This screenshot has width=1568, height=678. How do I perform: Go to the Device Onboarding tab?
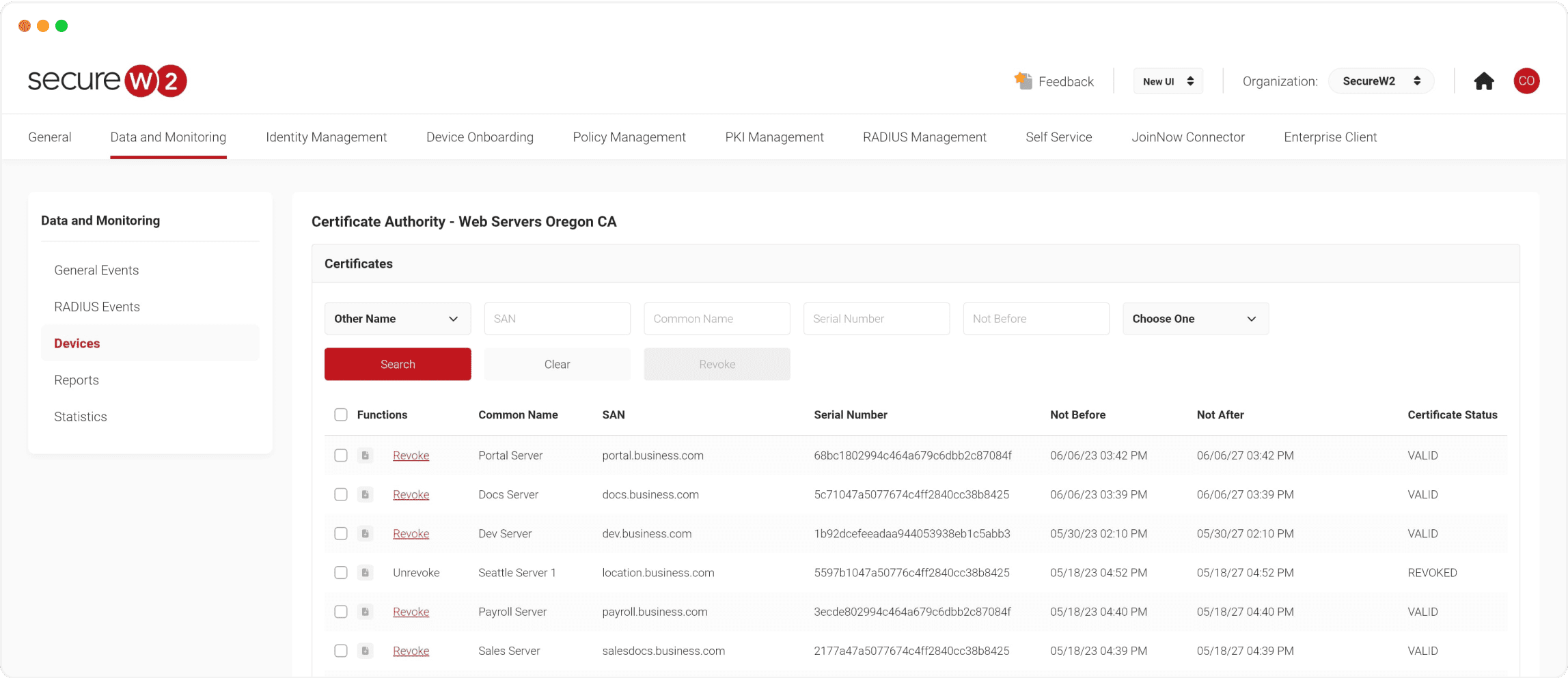pos(480,137)
